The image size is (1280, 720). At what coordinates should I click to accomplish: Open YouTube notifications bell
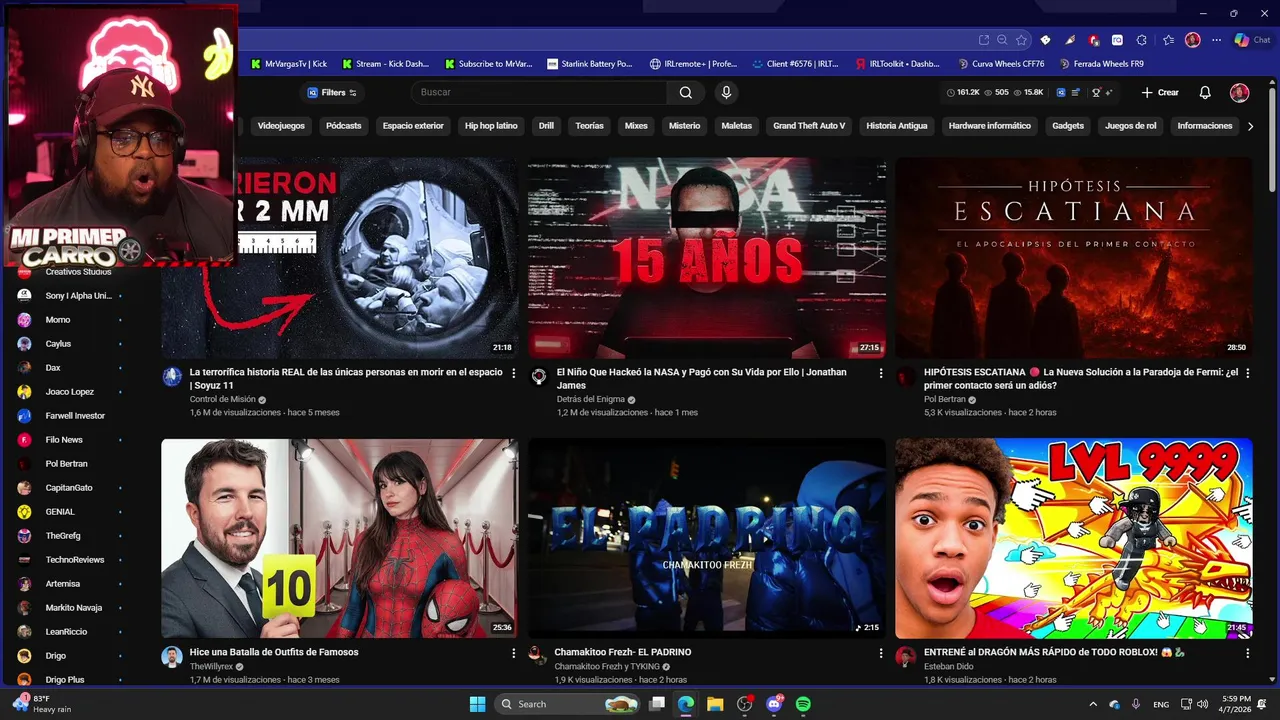(1205, 92)
